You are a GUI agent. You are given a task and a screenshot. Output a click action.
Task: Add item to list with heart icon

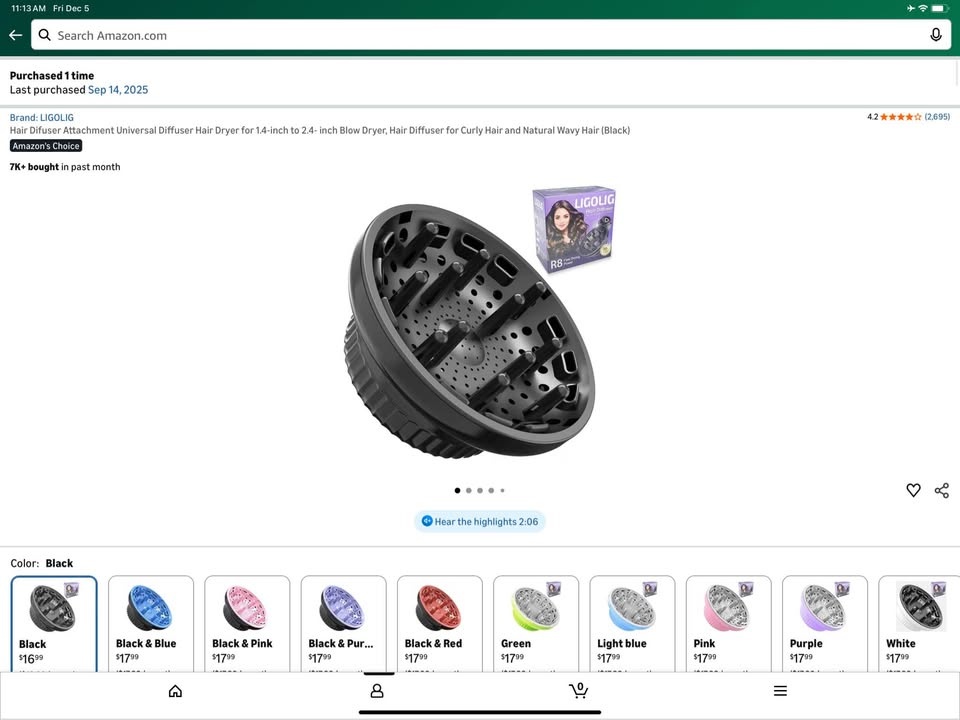(x=913, y=490)
